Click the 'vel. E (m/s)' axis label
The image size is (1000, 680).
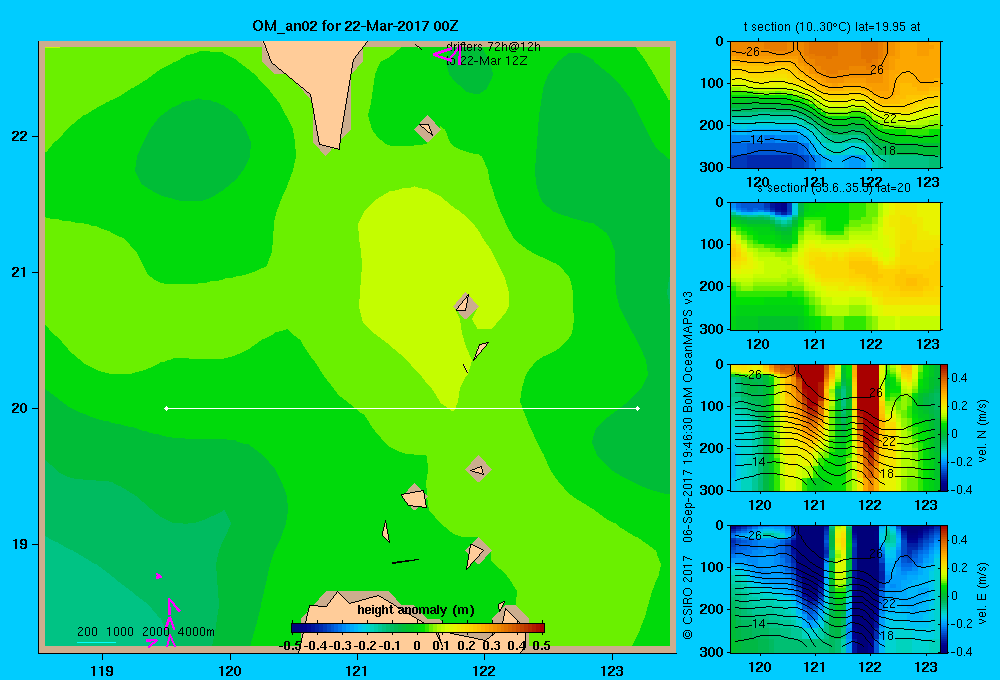[x=983, y=593]
